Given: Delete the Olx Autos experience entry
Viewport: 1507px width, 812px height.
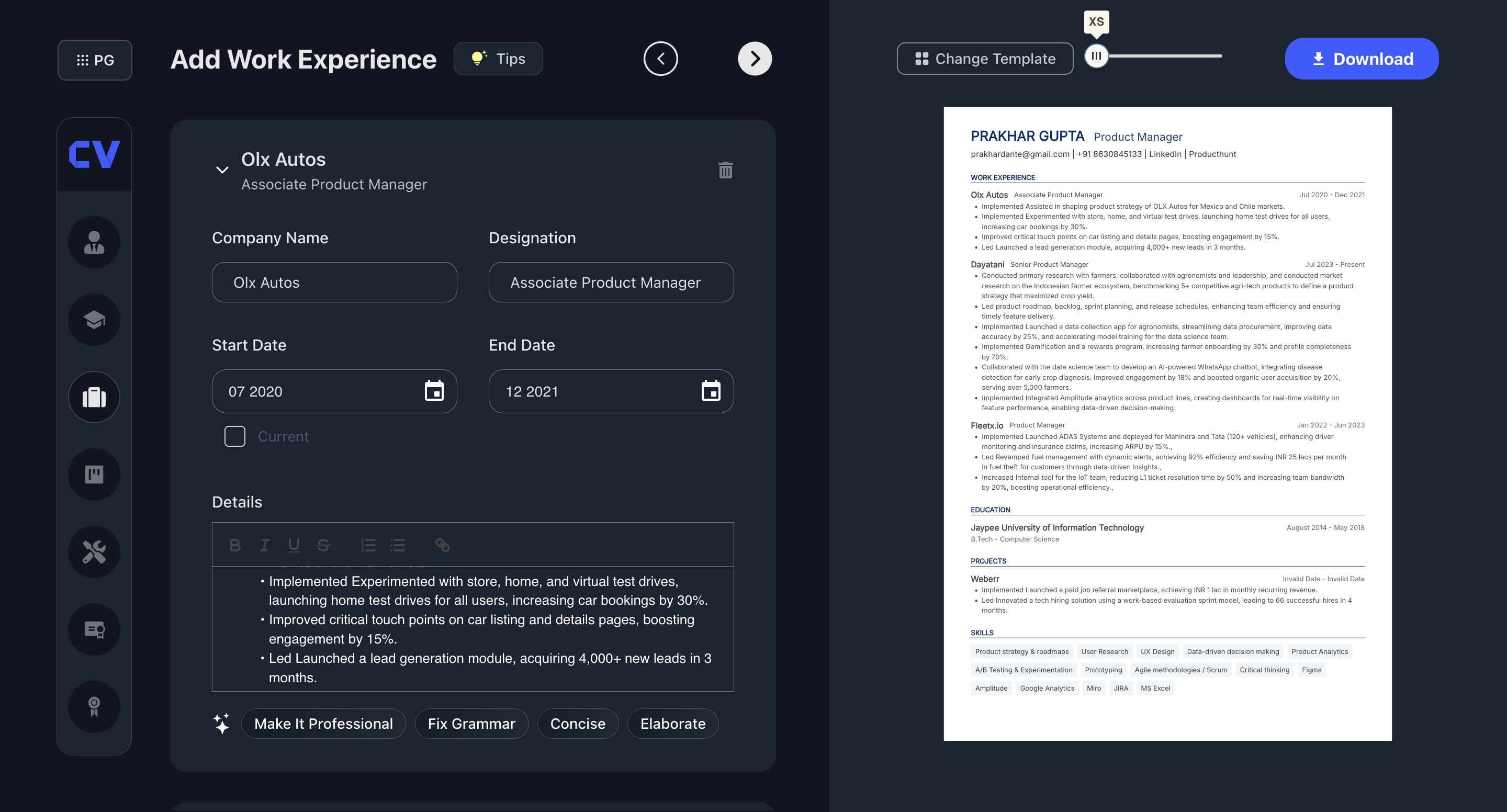Looking at the screenshot, I should click(725, 170).
